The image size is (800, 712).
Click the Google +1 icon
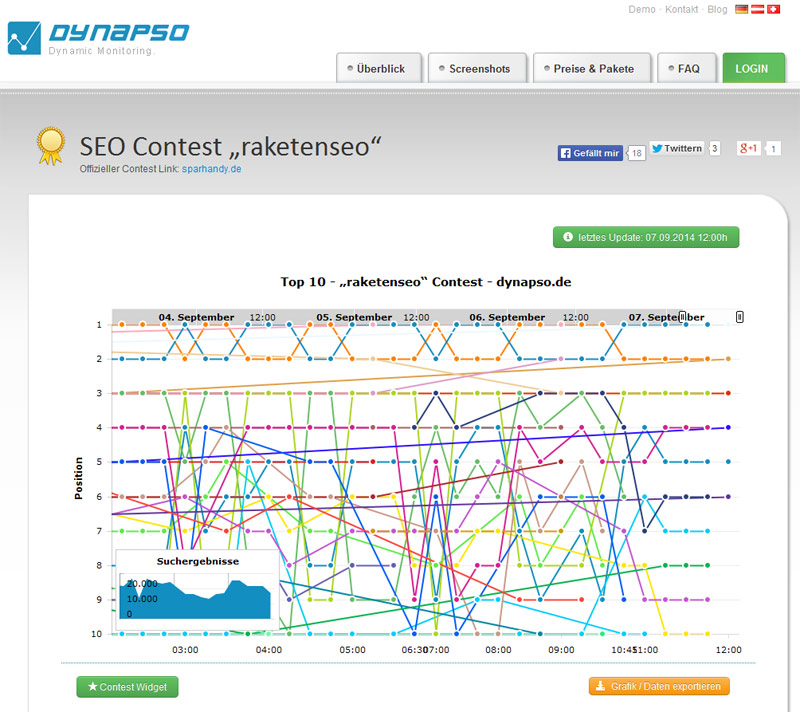748,147
